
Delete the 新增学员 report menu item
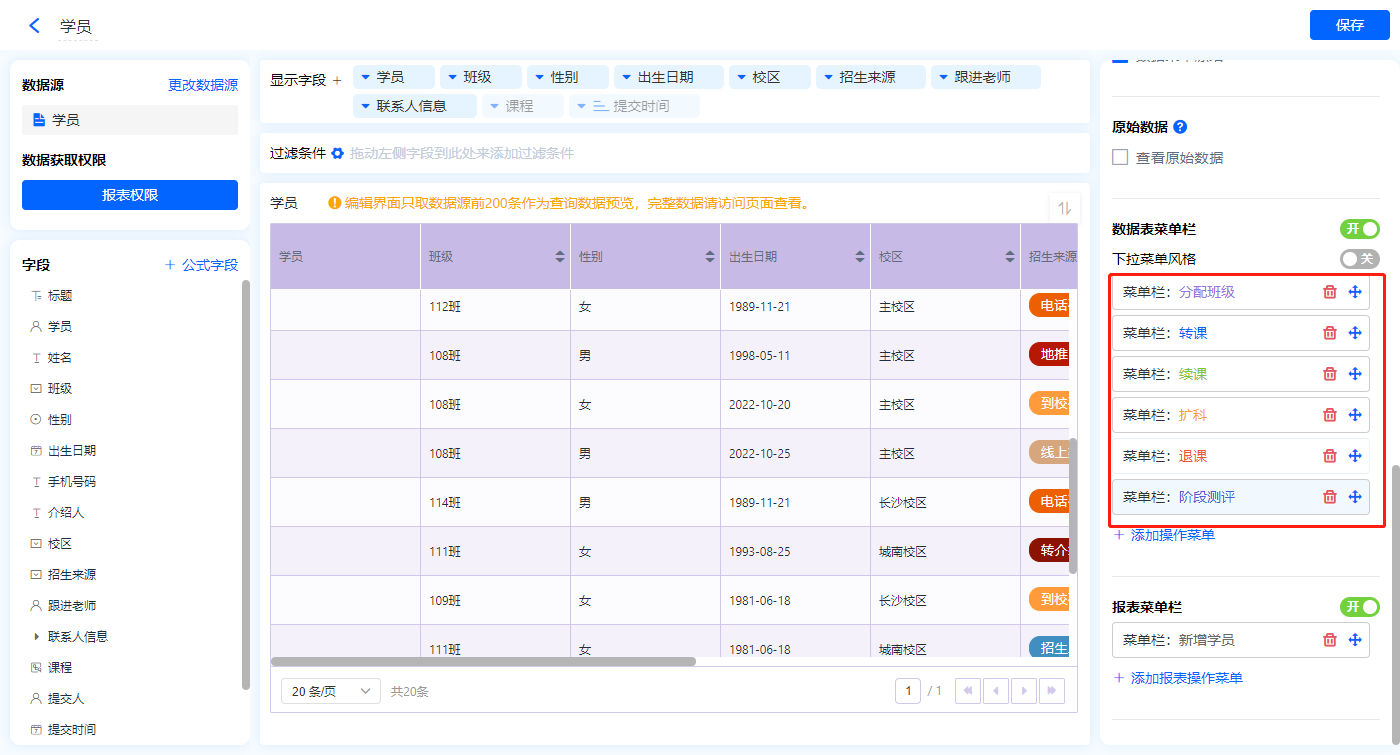click(1329, 640)
